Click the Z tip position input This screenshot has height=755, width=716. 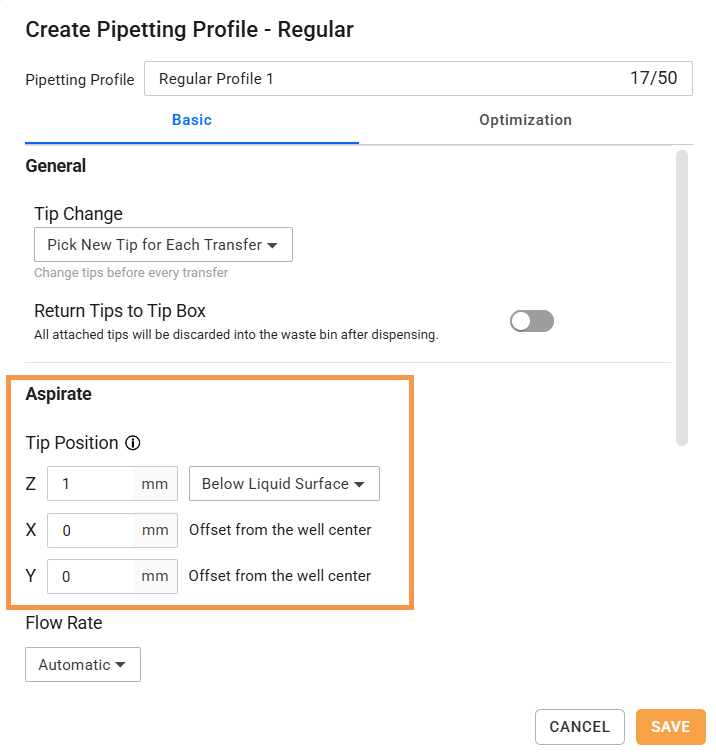(x=112, y=483)
